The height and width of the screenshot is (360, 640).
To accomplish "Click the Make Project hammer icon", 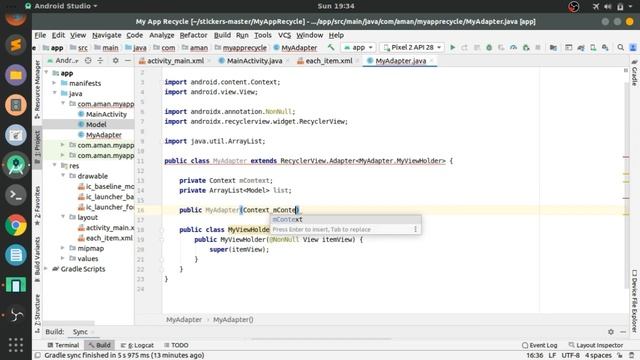I will (331, 47).
